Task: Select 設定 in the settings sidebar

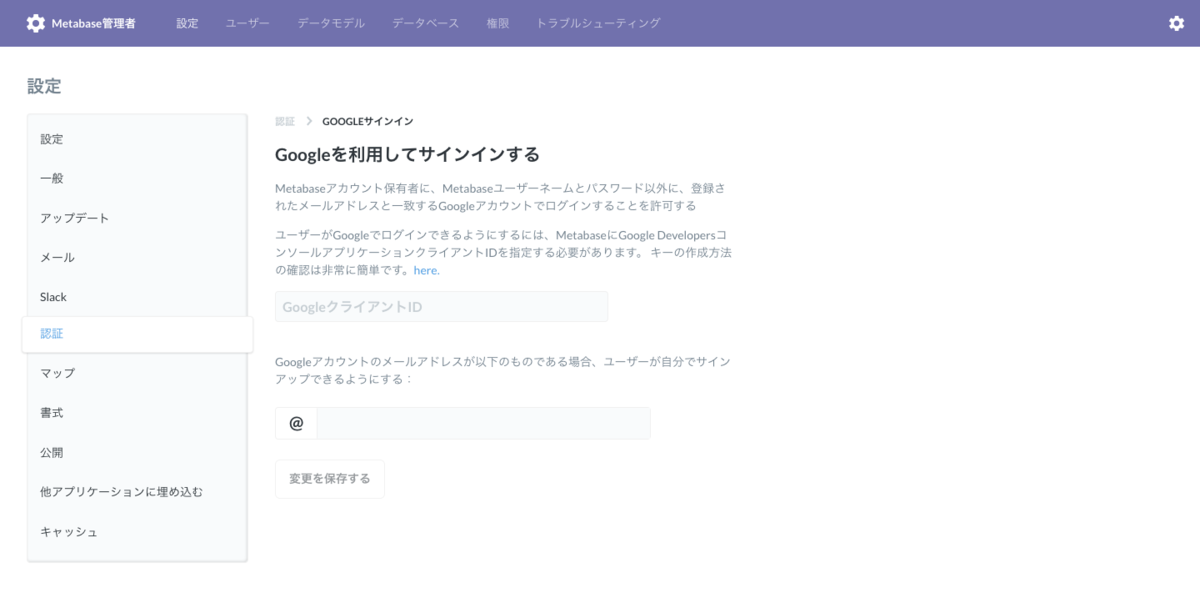Action: [x=137, y=139]
